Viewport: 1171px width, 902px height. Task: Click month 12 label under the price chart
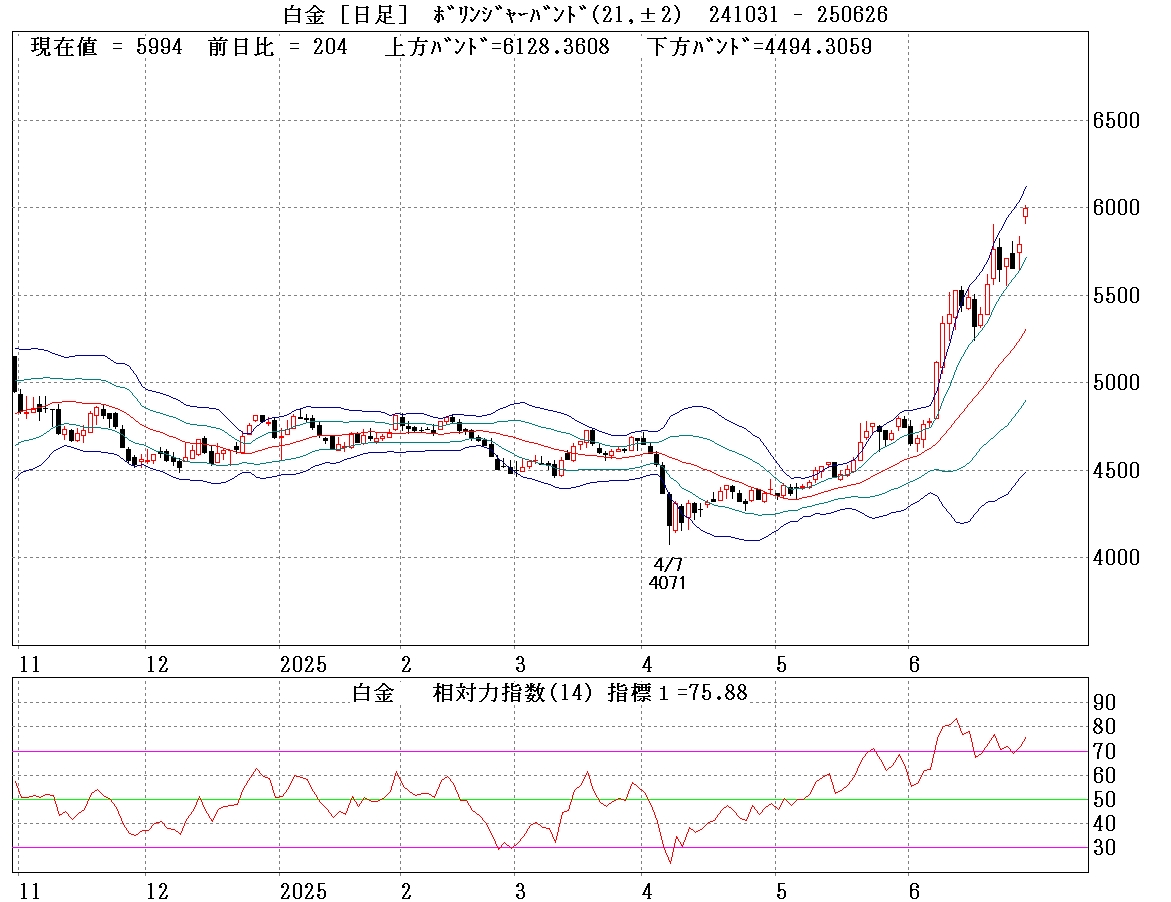pyautogui.click(x=156, y=664)
